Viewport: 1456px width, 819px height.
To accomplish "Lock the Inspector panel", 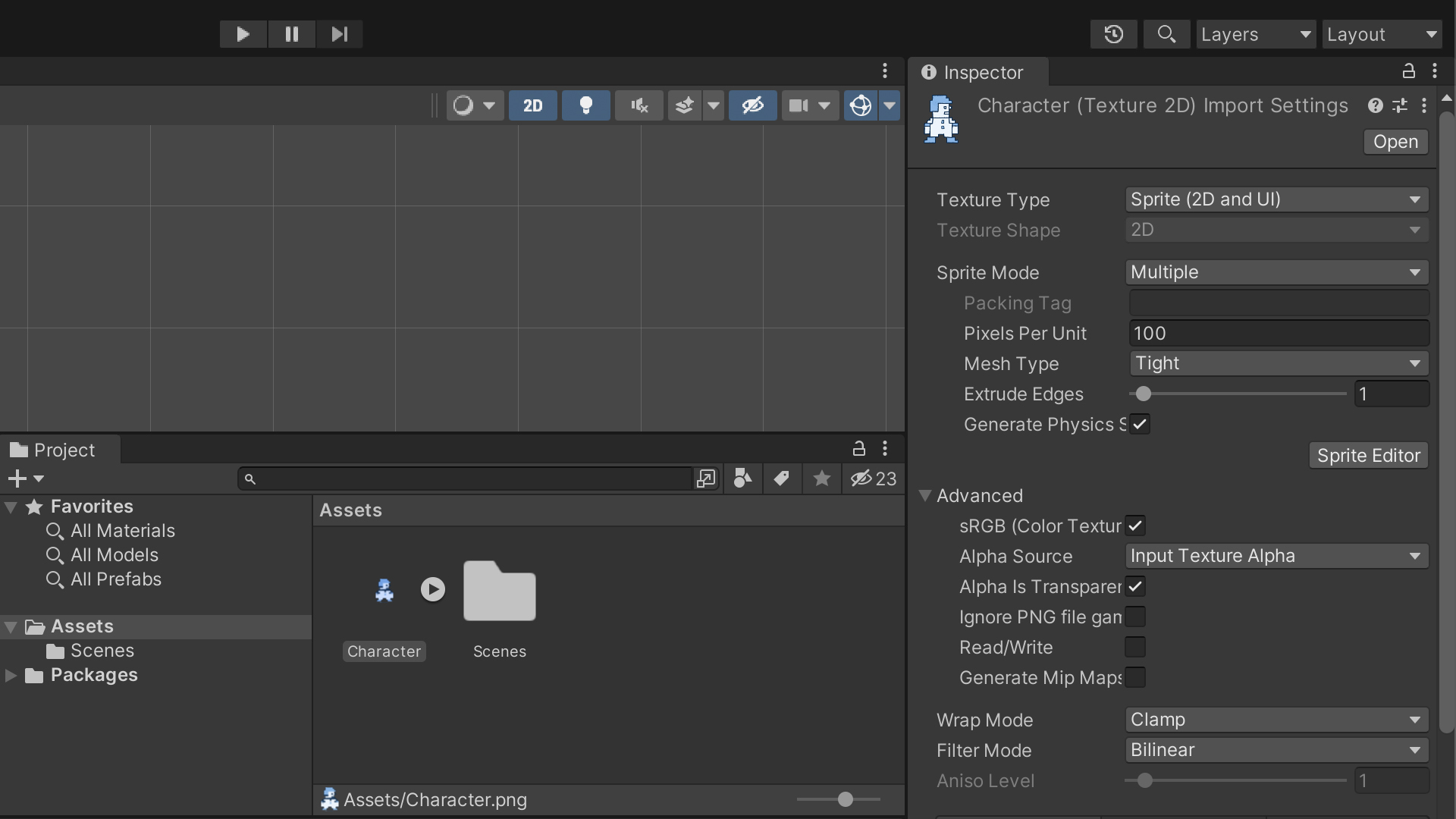I will (1408, 71).
